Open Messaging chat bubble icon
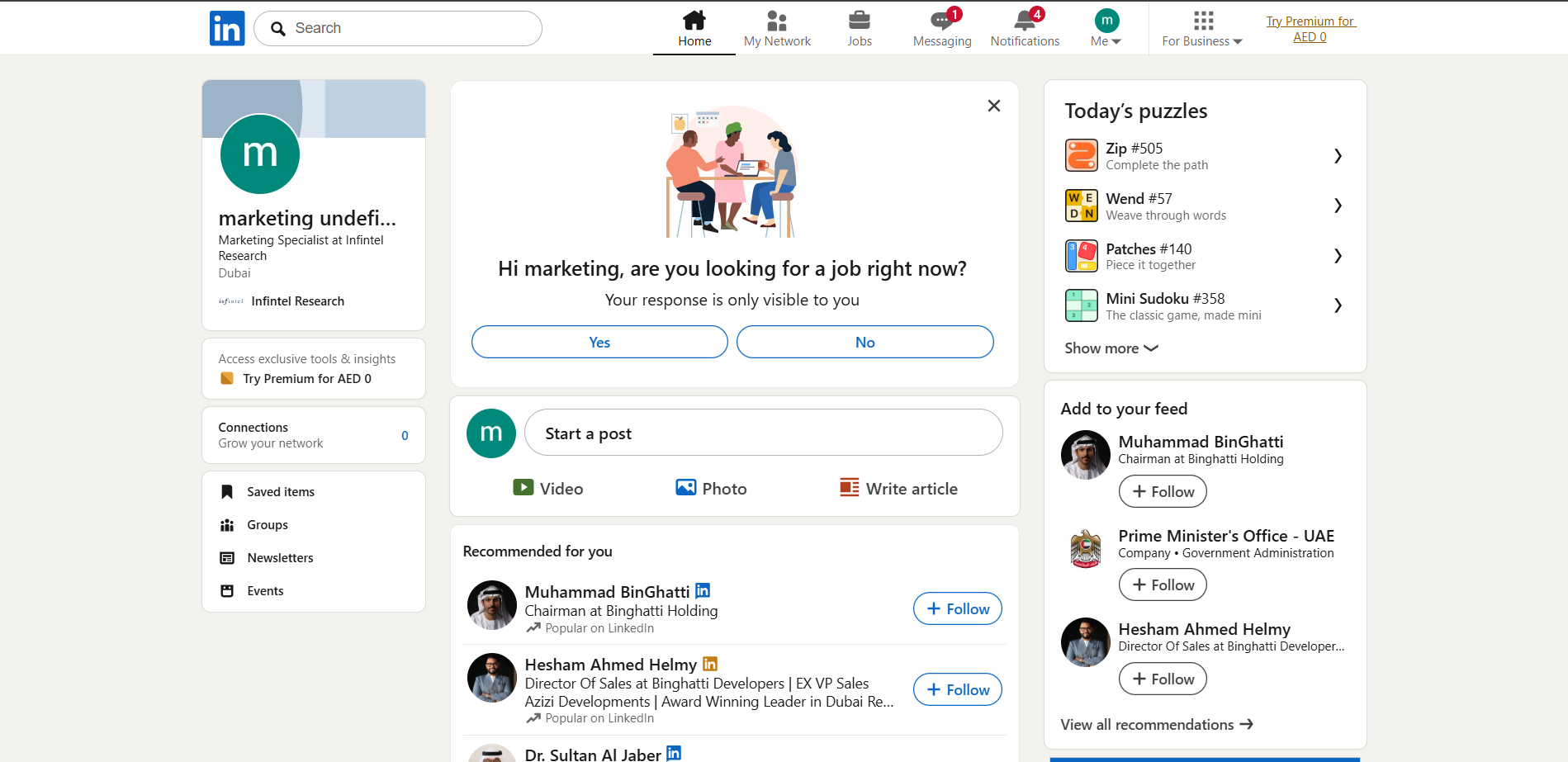 [942, 21]
